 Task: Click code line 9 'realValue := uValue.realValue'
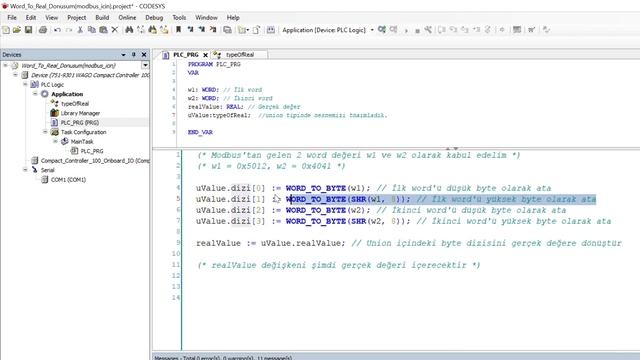[x=270, y=243]
